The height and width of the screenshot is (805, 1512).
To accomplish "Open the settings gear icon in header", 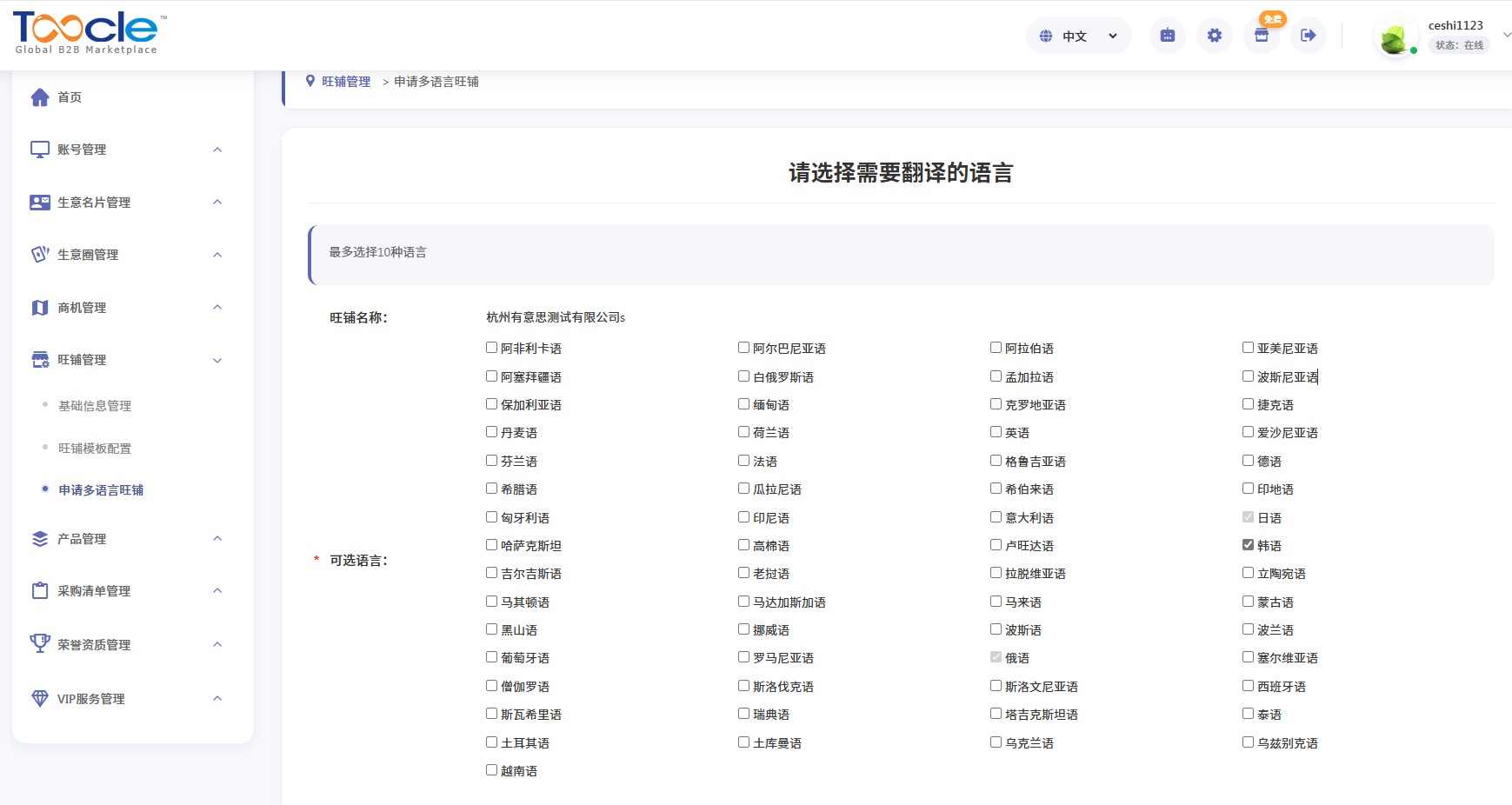I will (1215, 36).
